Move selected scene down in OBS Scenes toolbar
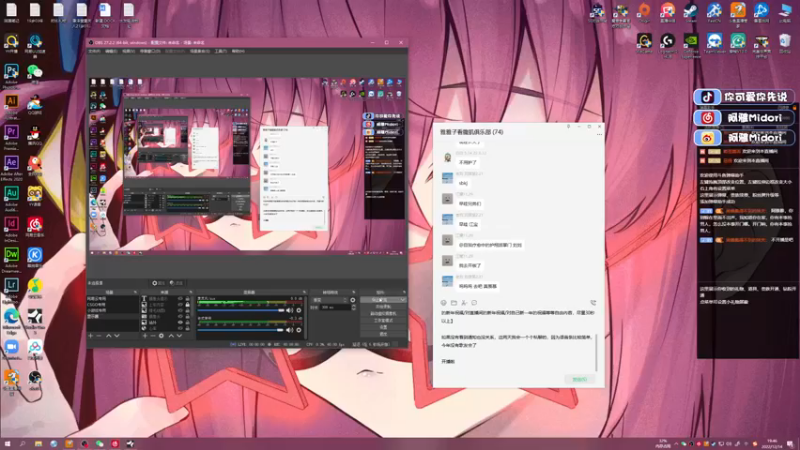The width and height of the screenshot is (800, 450). click(x=117, y=336)
